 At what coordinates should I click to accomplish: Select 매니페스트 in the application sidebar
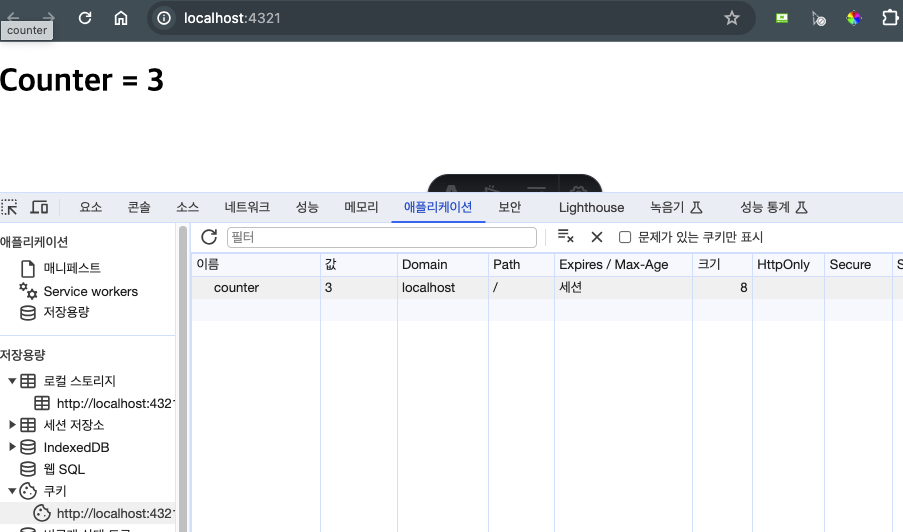[x=72, y=268]
